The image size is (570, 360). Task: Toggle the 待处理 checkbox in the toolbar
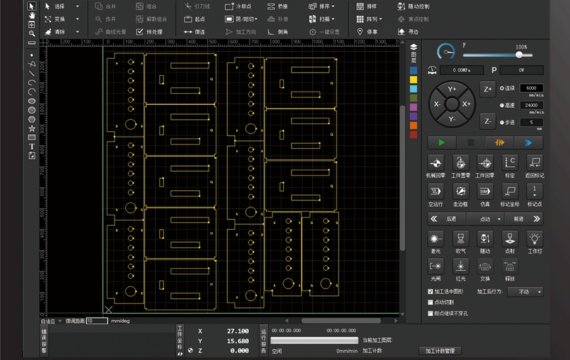pos(140,32)
